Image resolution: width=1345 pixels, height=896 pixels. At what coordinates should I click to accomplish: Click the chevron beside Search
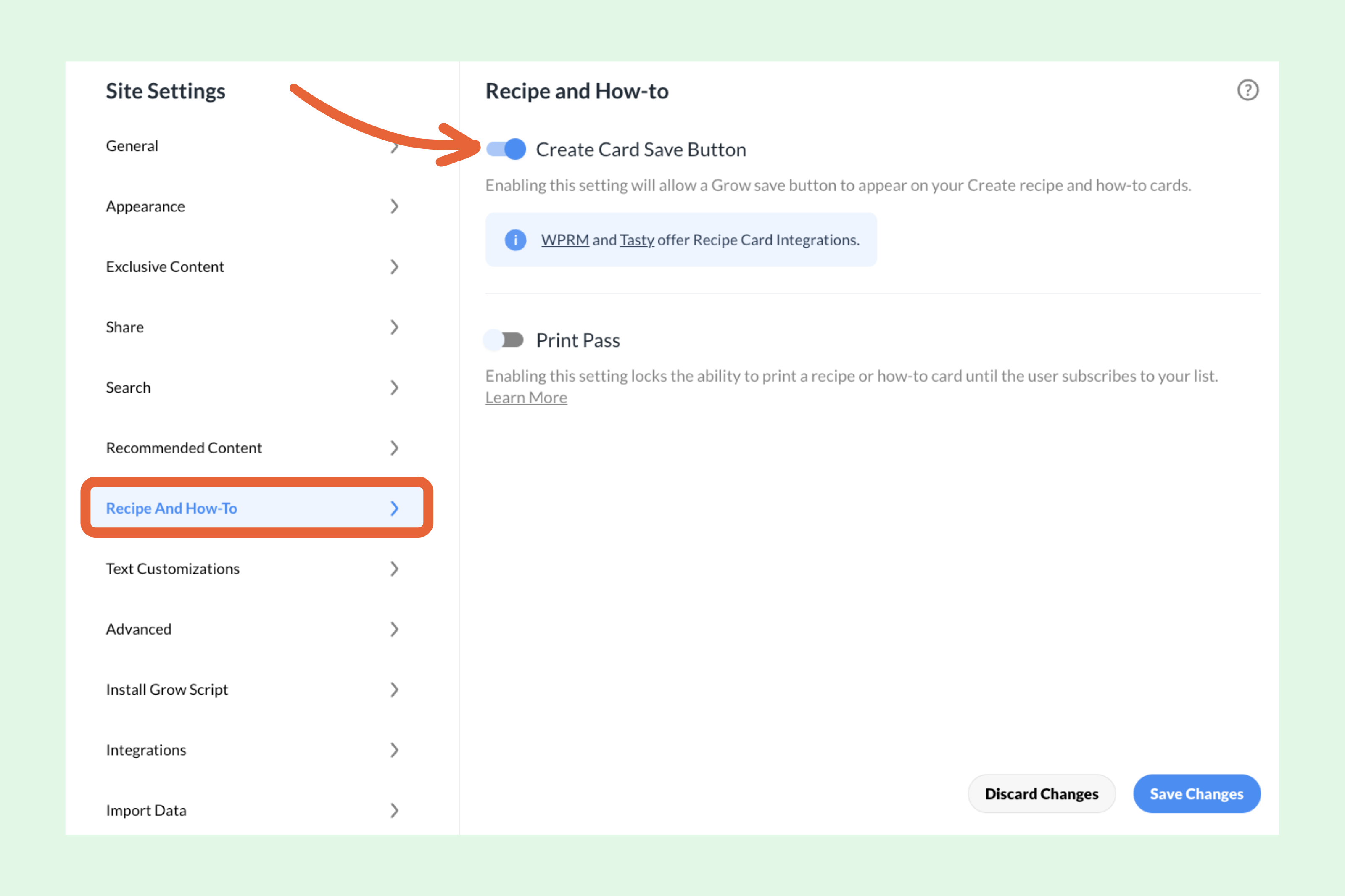click(x=394, y=387)
